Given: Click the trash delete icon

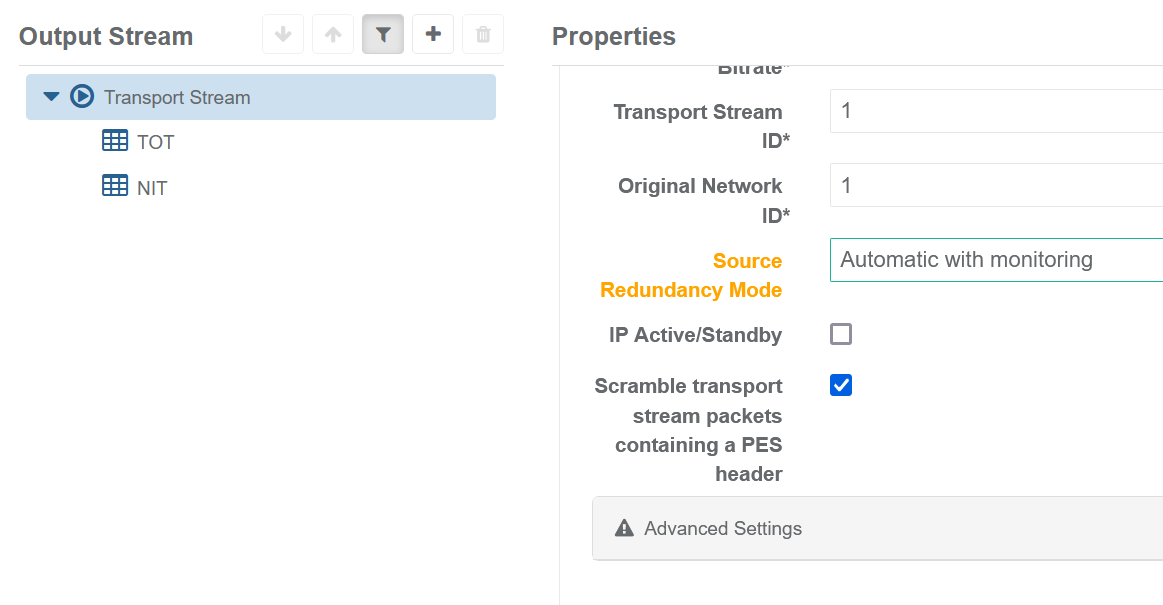Looking at the screenshot, I should 483,35.
